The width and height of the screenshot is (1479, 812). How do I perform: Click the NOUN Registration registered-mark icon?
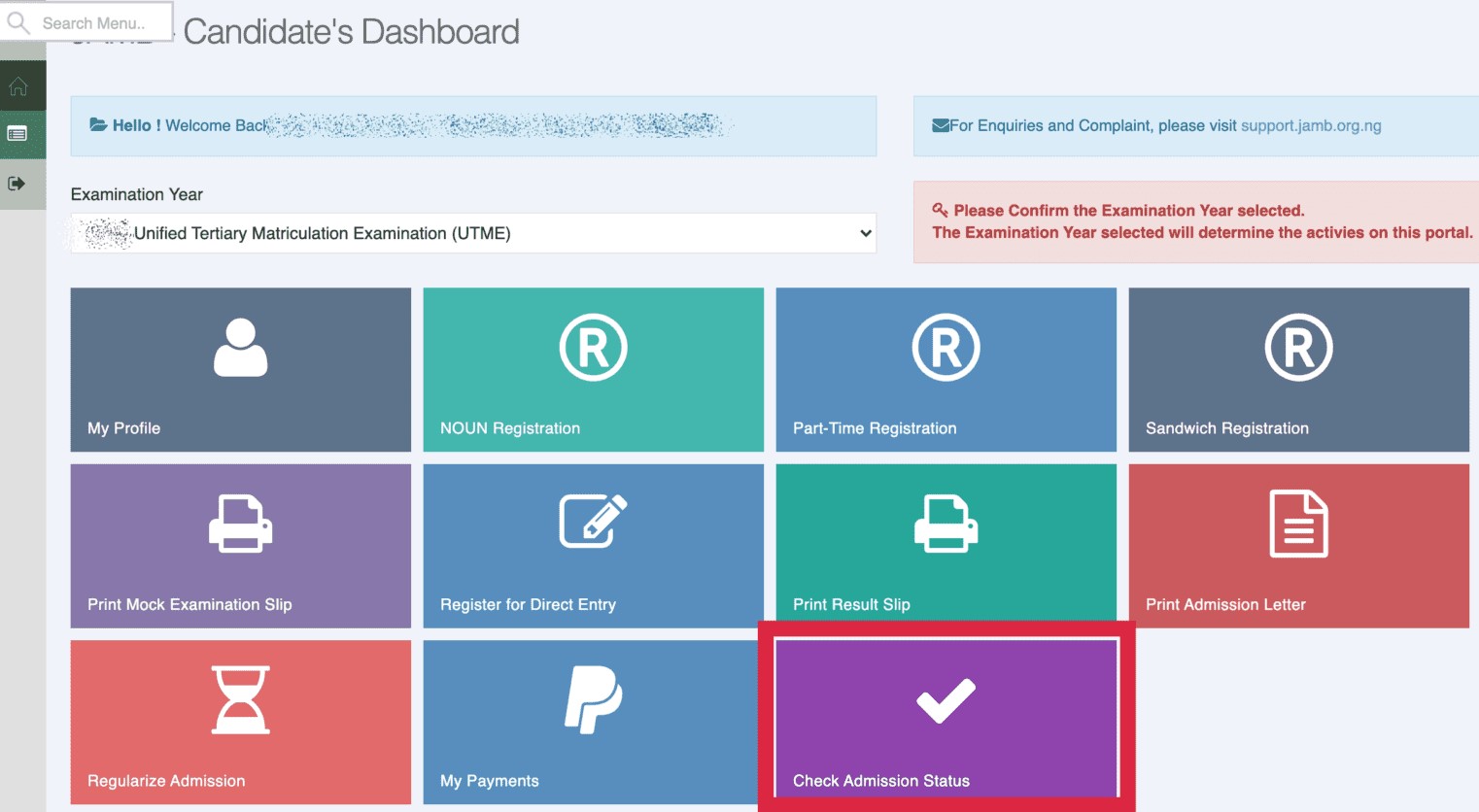(x=593, y=348)
